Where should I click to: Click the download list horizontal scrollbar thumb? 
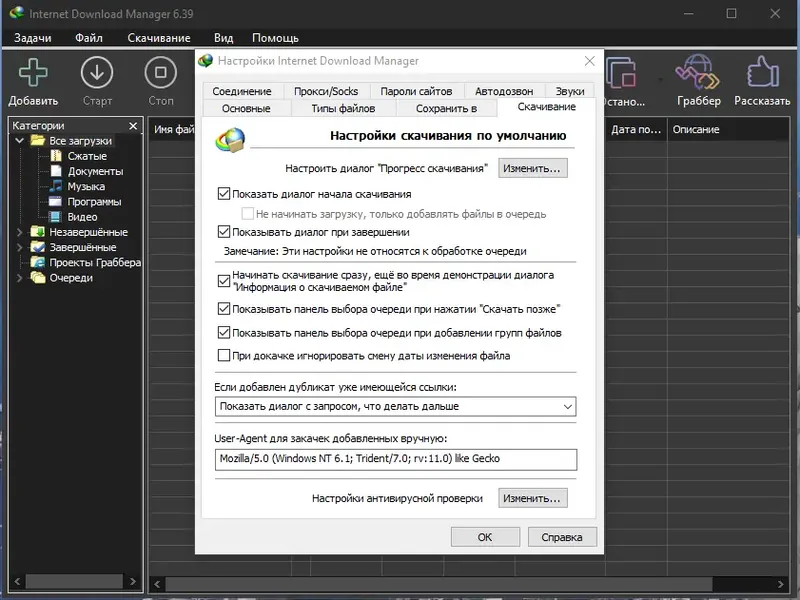coord(439,583)
